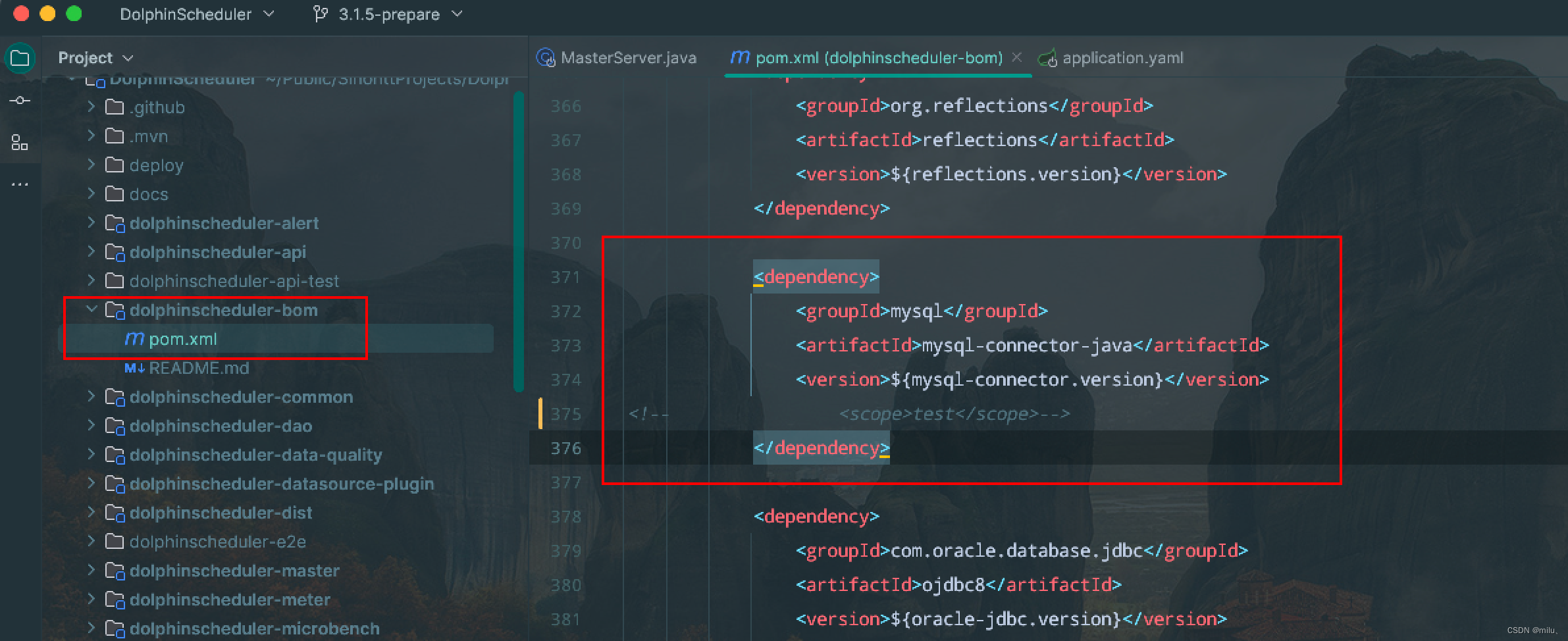Image resolution: width=1568 pixels, height=641 pixels.
Task: Click the dolphinscheduler-bom folder icon
Action: coord(116,309)
